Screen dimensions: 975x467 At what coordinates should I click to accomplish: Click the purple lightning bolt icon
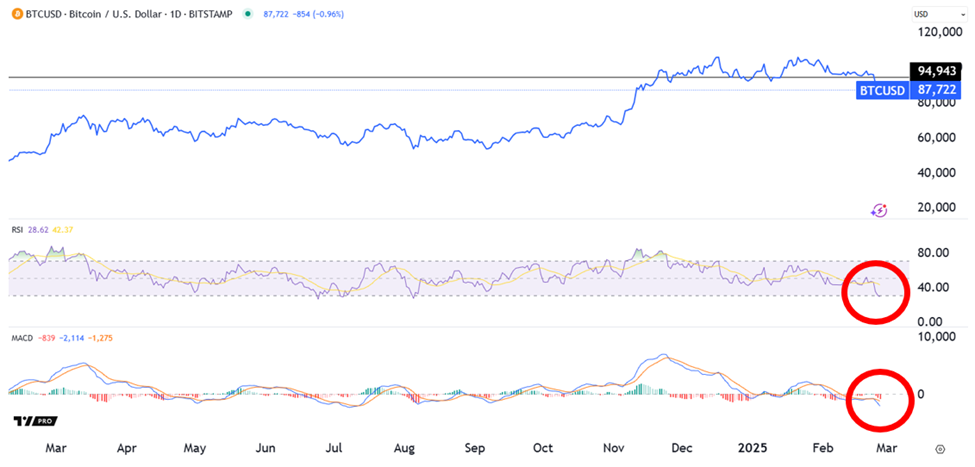879,210
